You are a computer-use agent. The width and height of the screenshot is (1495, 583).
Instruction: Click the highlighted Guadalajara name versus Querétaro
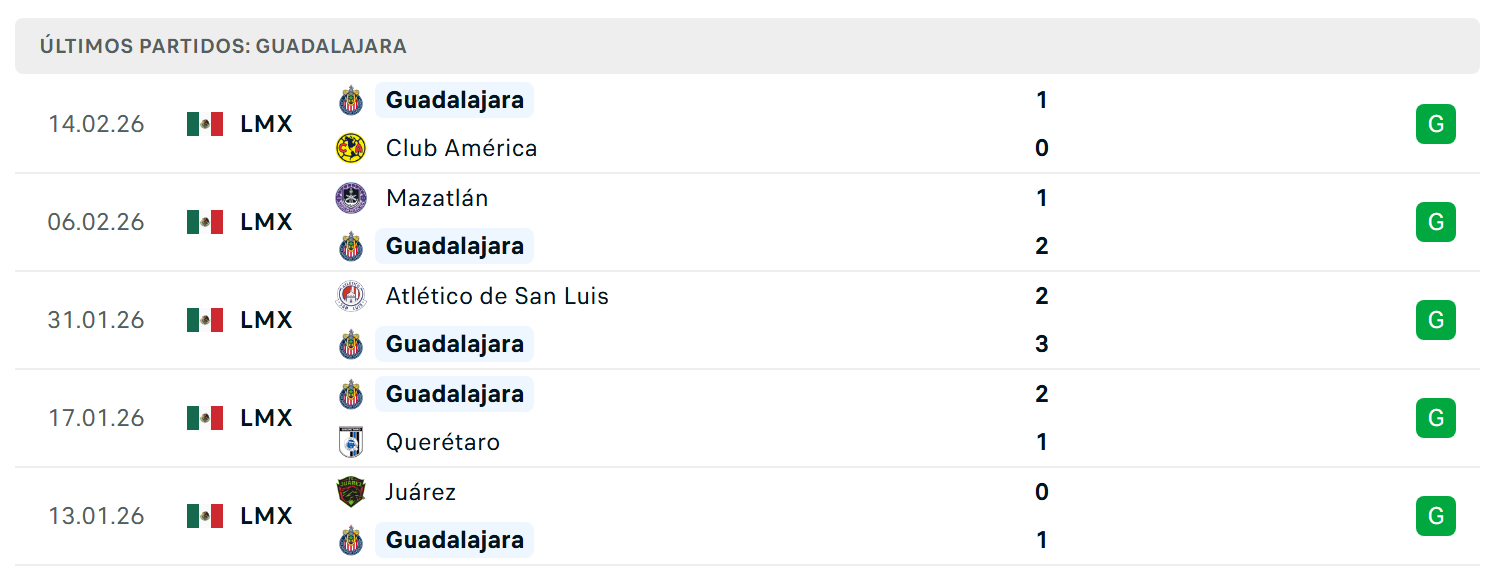[x=455, y=394]
